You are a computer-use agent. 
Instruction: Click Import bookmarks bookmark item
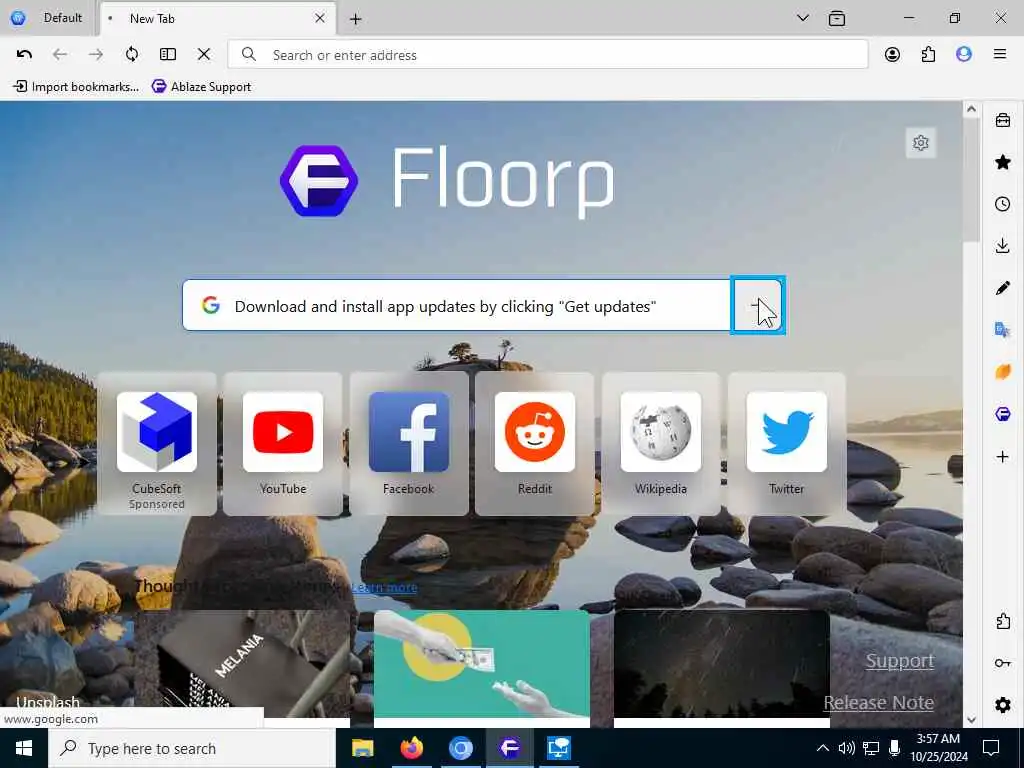76,86
